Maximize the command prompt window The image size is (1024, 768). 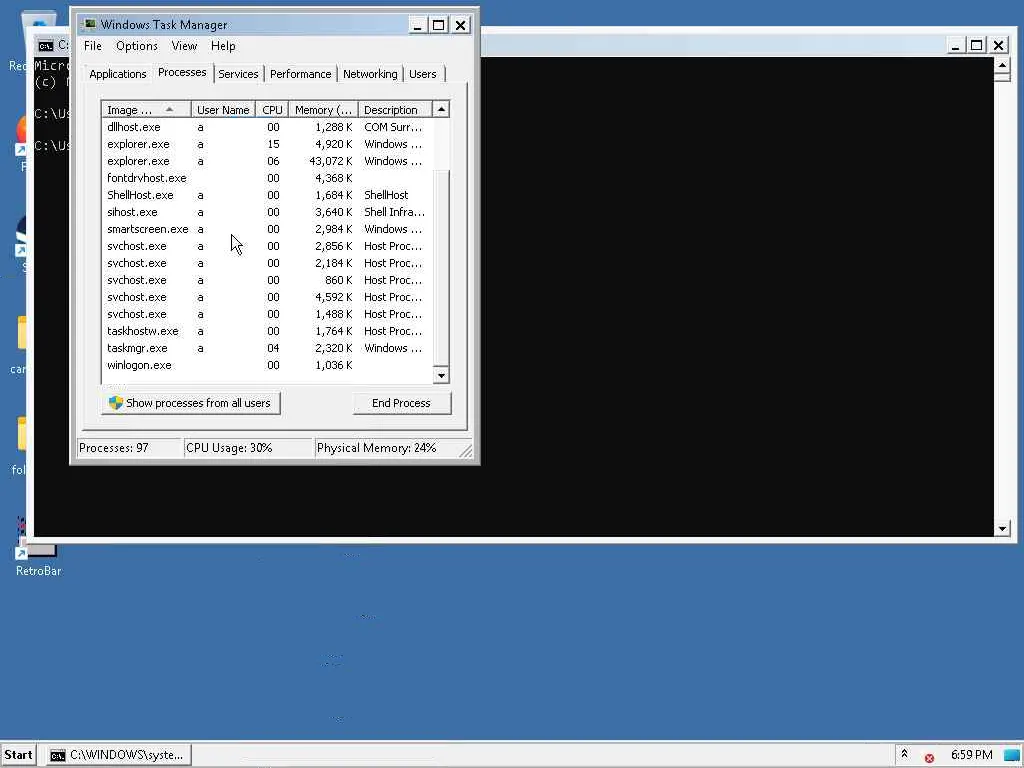(976, 45)
